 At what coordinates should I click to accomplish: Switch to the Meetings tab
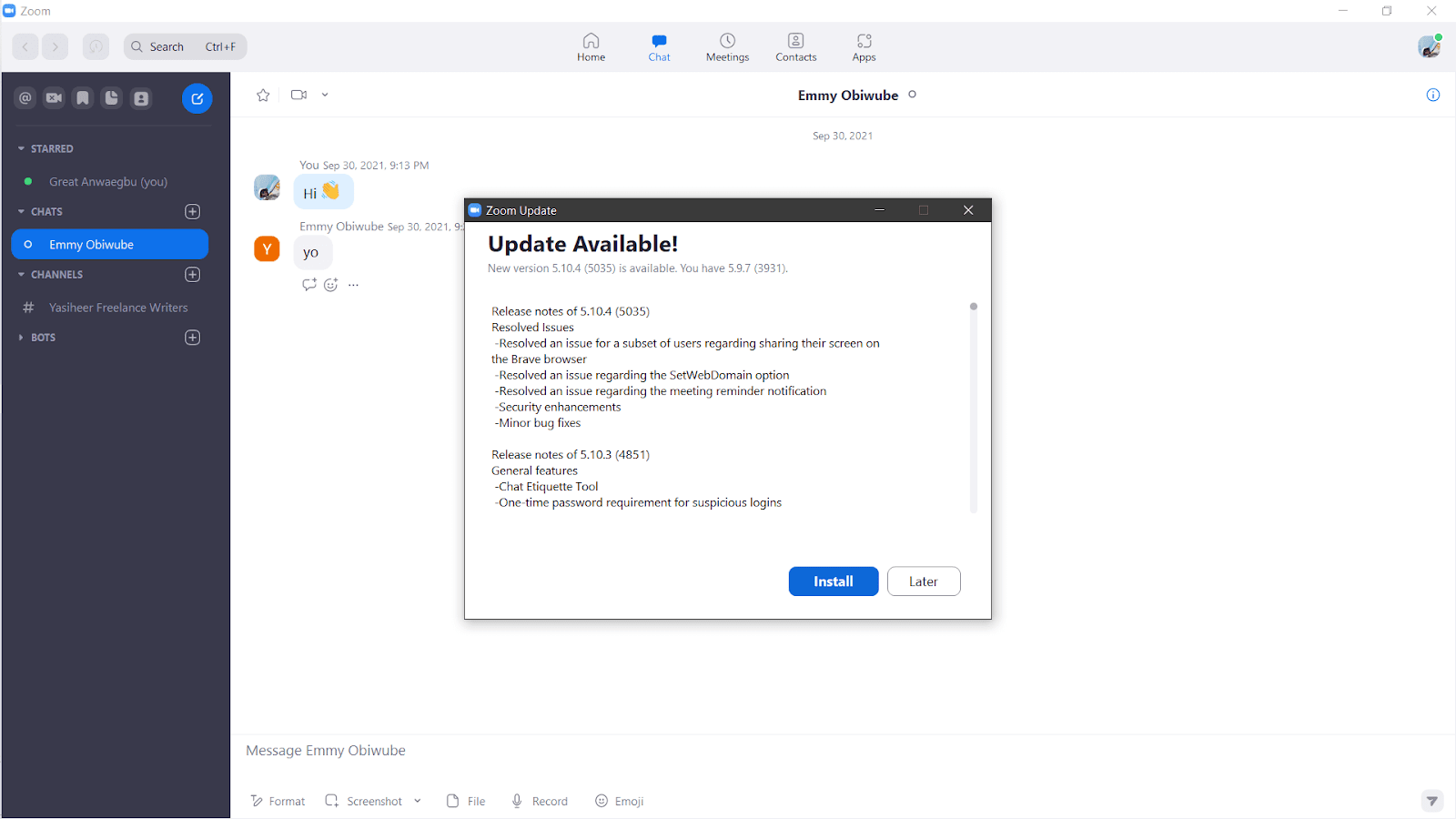[x=727, y=46]
